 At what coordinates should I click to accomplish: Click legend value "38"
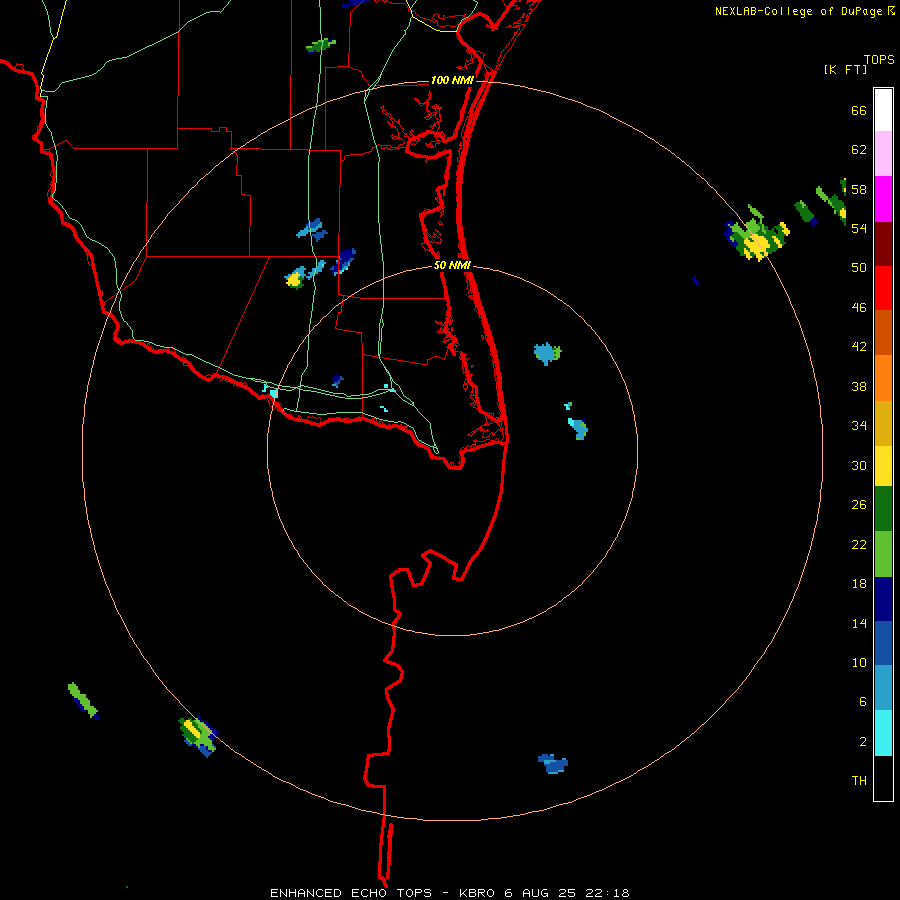click(x=859, y=386)
